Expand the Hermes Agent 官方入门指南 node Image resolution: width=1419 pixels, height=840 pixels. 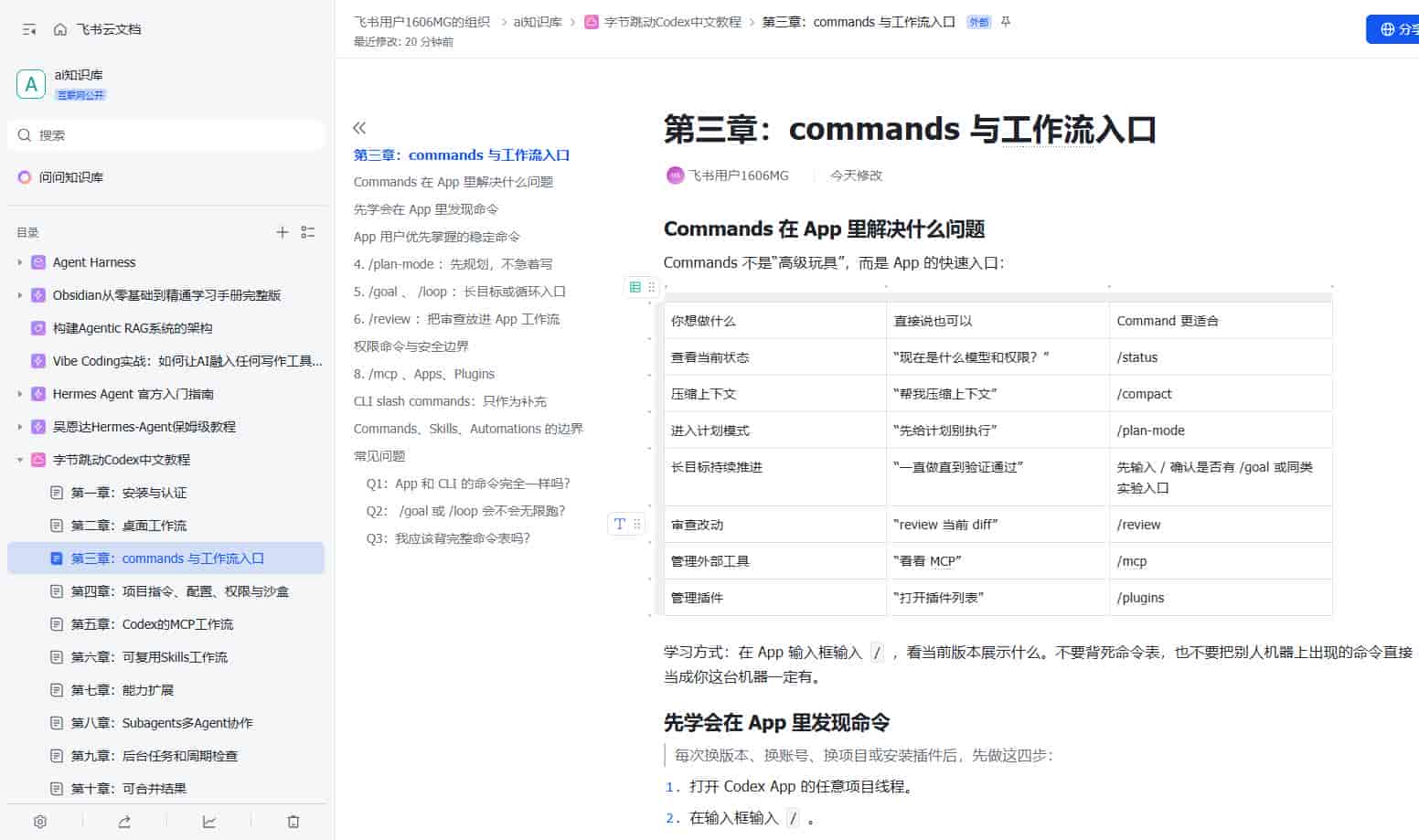click(x=20, y=394)
